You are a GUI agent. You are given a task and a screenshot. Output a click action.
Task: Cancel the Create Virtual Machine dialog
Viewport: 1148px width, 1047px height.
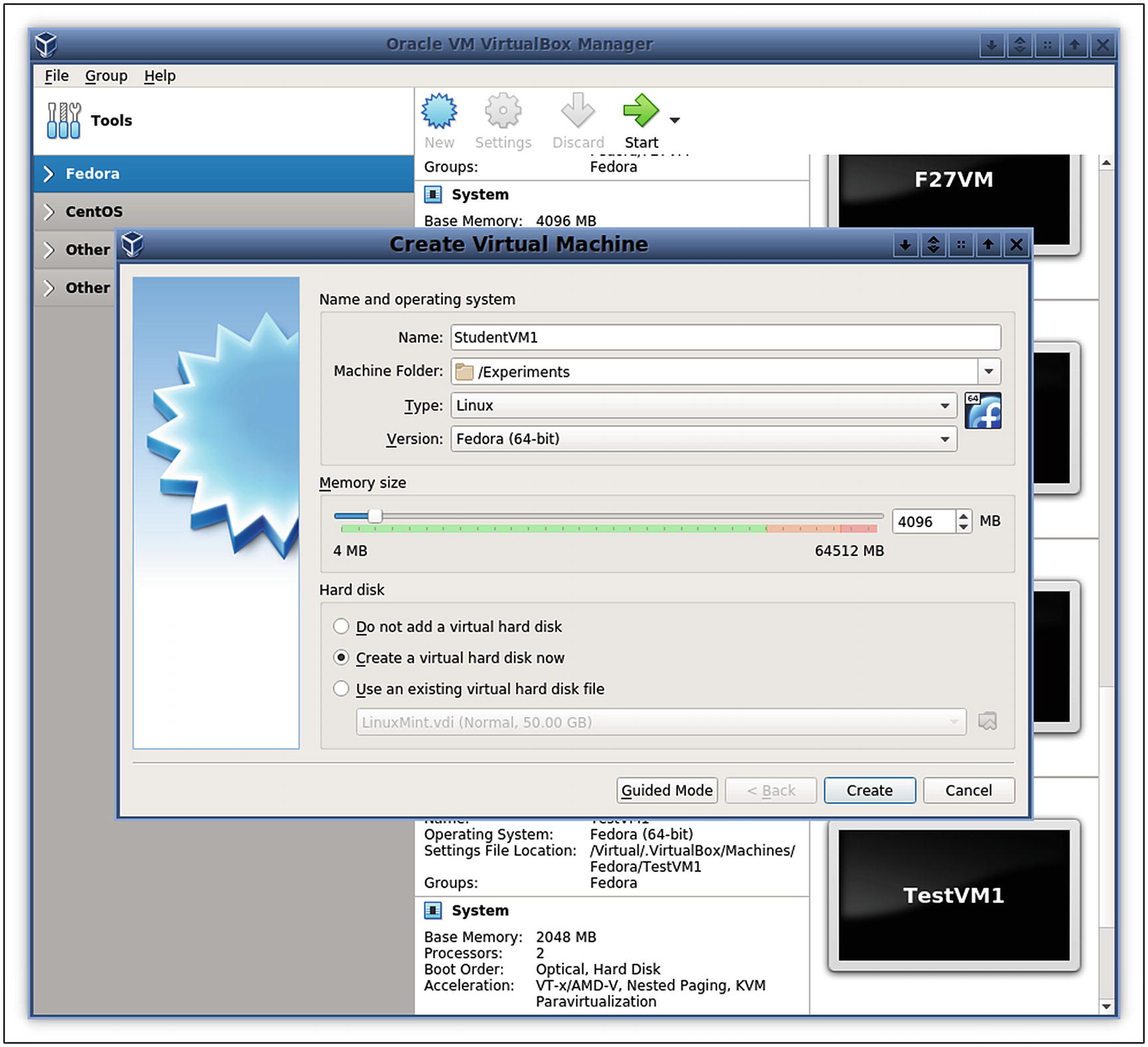tap(969, 790)
